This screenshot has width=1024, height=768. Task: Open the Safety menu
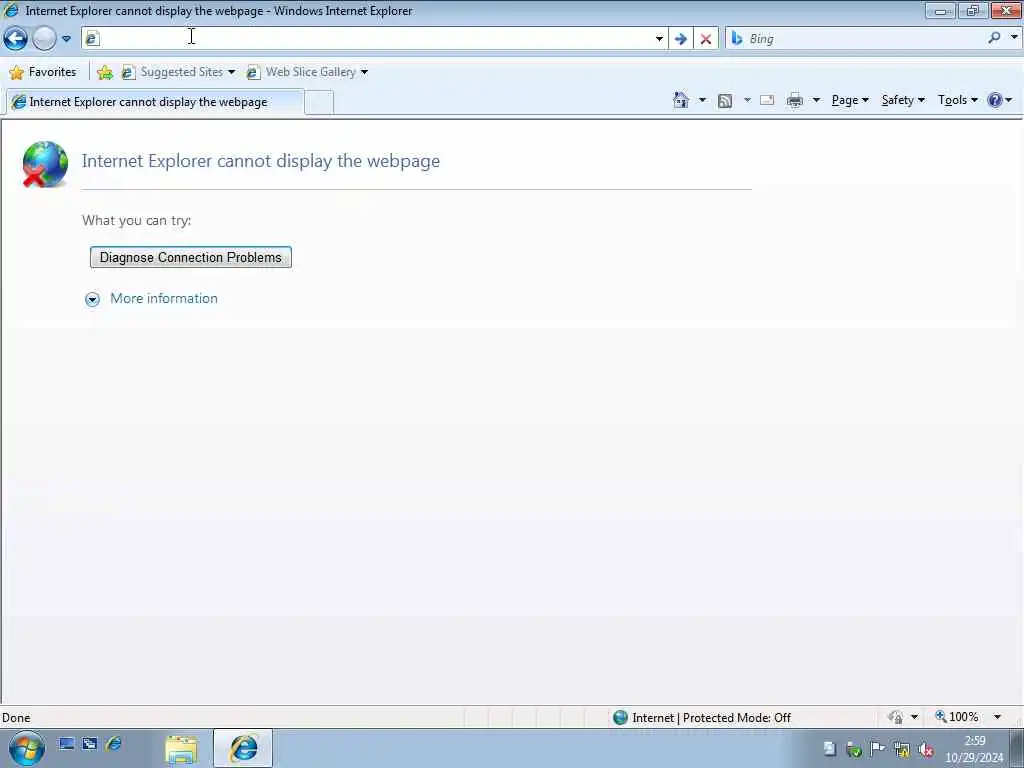[x=903, y=100]
